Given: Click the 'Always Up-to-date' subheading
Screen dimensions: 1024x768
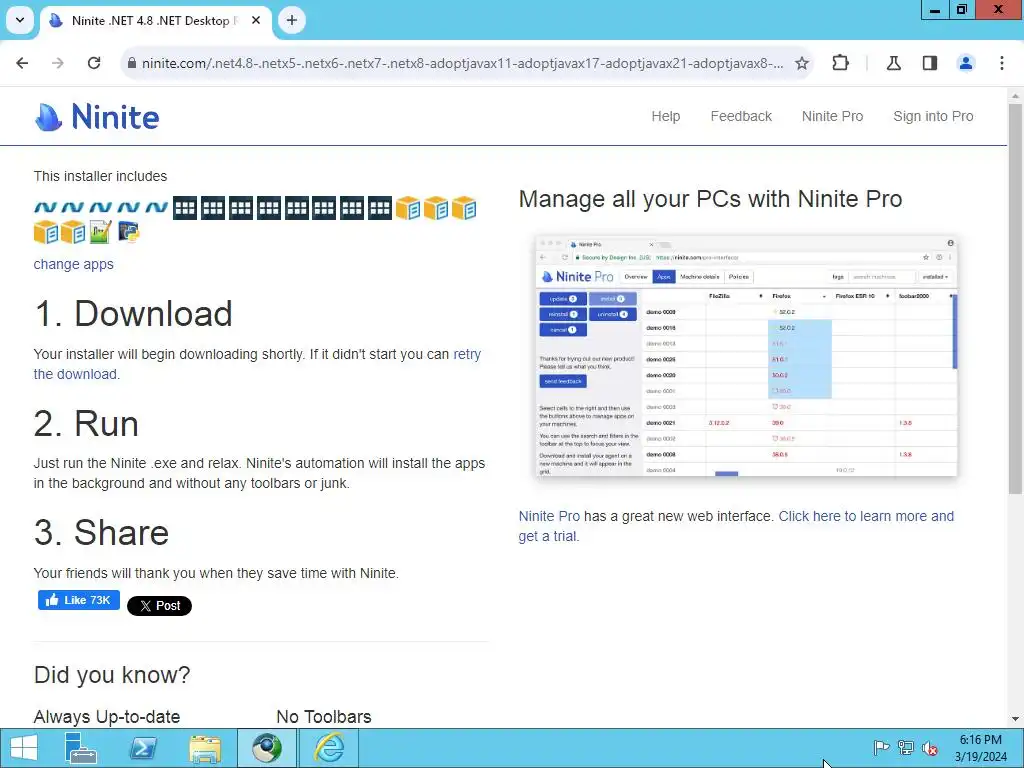Looking at the screenshot, I should pyautogui.click(x=107, y=716).
